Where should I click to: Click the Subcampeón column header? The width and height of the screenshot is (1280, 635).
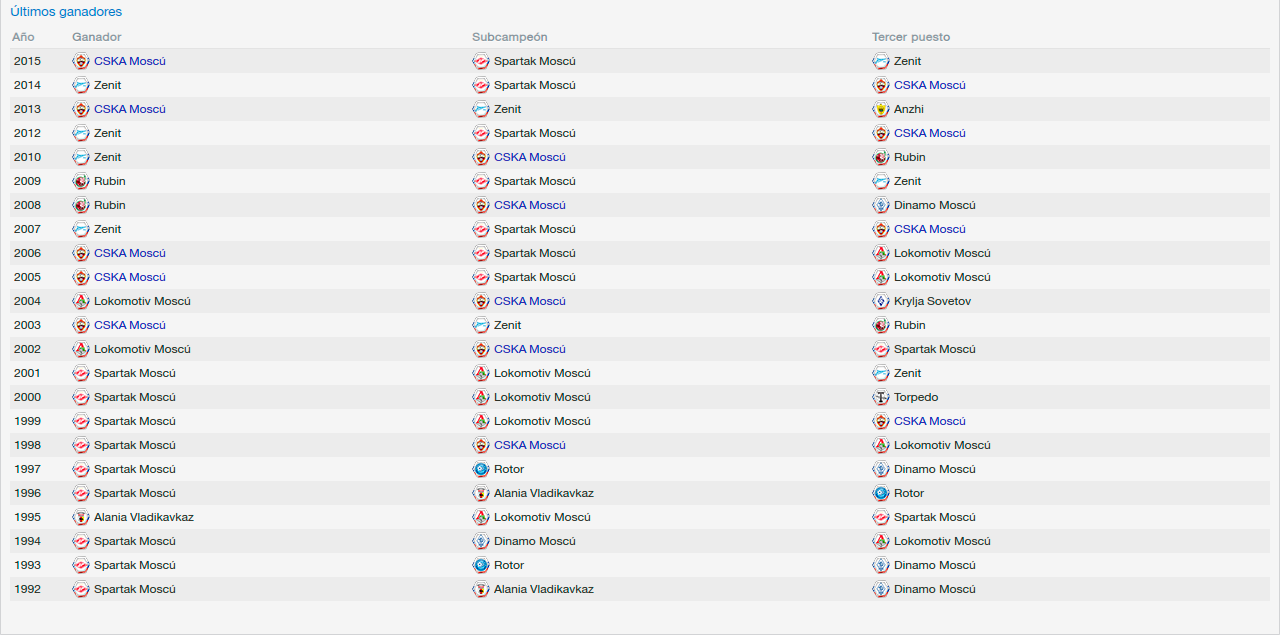510,37
